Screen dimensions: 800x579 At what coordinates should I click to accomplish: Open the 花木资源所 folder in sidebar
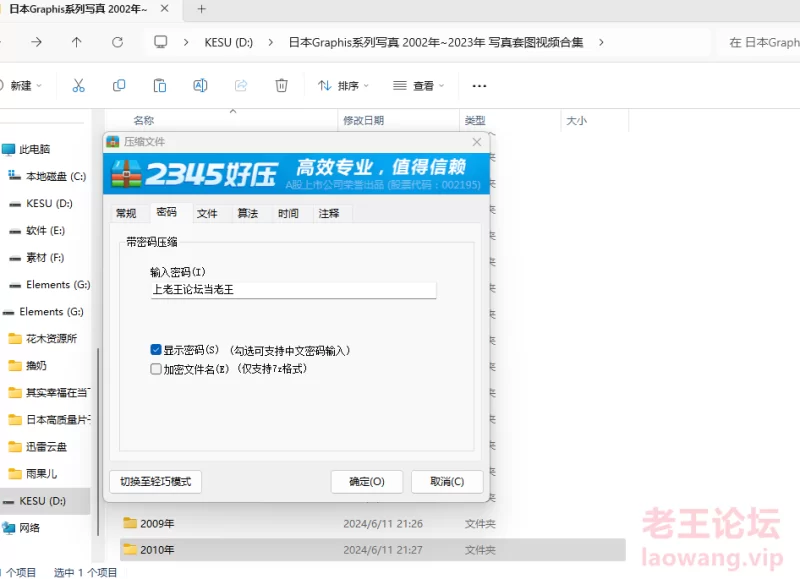click(x=45, y=339)
